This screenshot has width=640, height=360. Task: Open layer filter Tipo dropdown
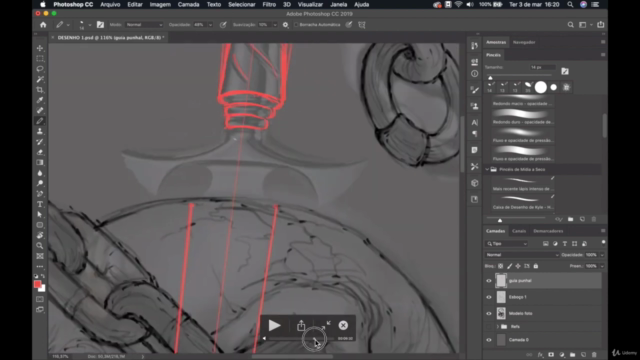point(507,244)
